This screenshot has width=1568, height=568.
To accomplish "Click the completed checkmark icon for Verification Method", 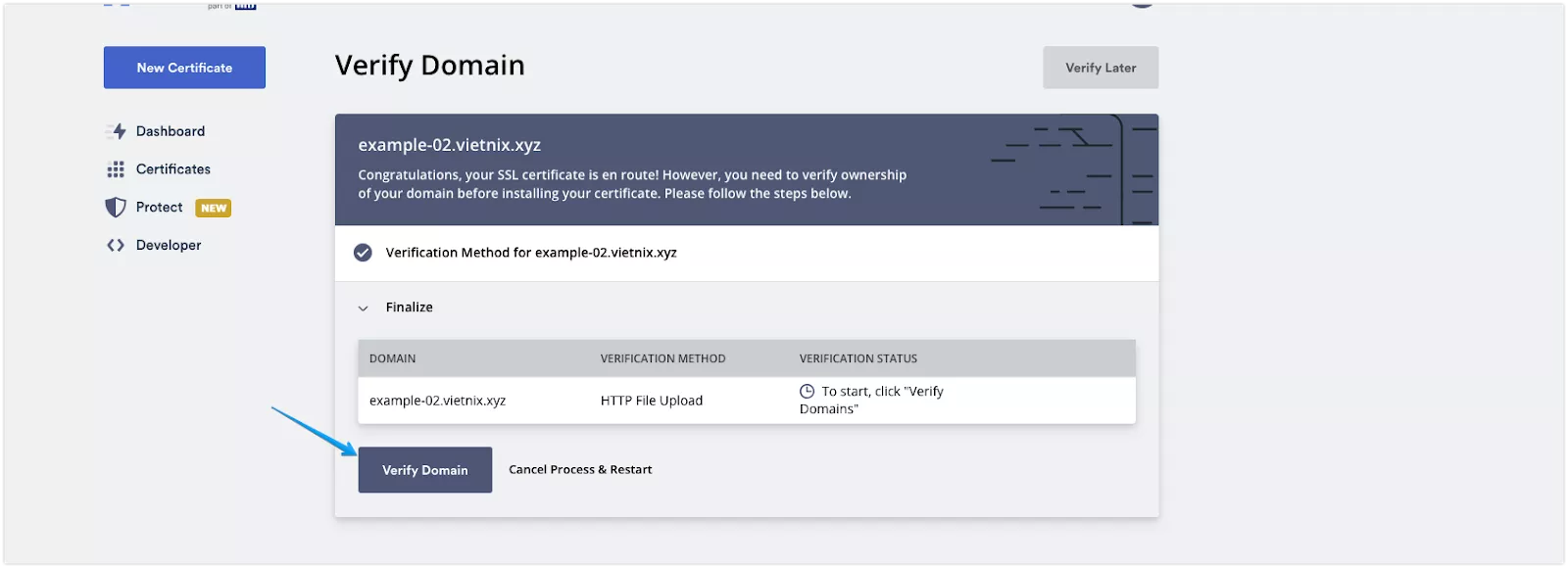I will [363, 253].
